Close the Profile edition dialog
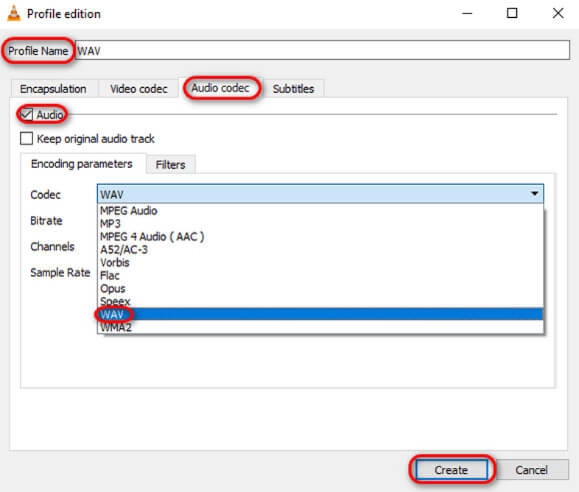The image size is (579, 492). click(x=558, y=13)
